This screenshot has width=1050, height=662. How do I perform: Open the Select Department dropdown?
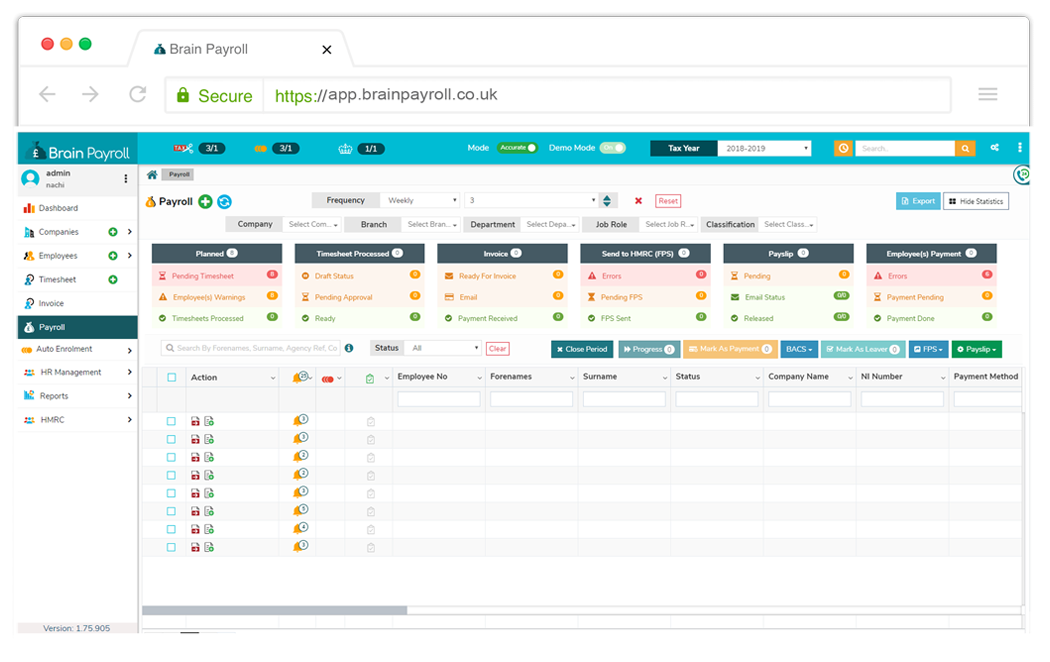coord(550,224)
